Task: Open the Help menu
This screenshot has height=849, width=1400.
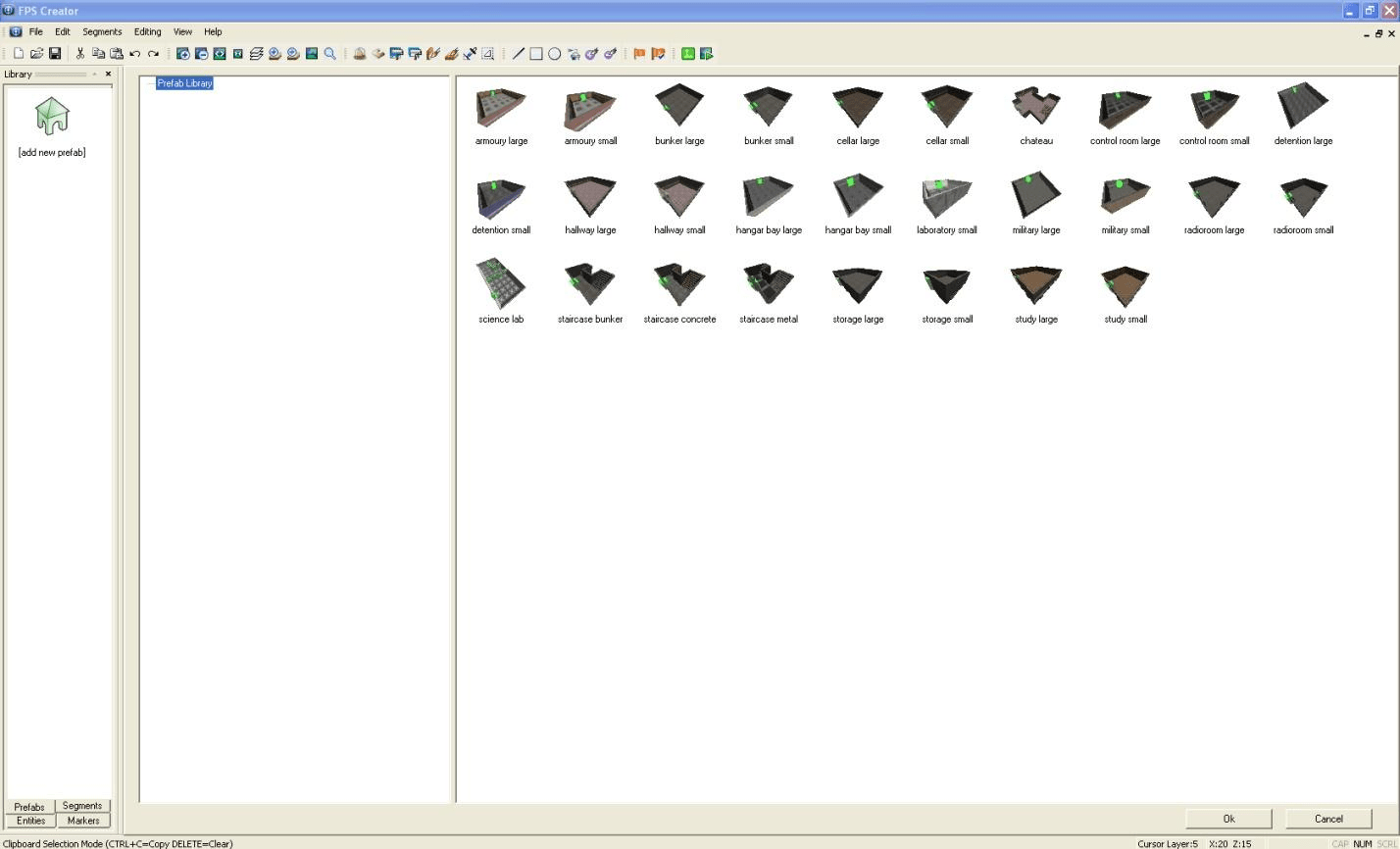Action: pyautogui.click(x=213, y=31)
